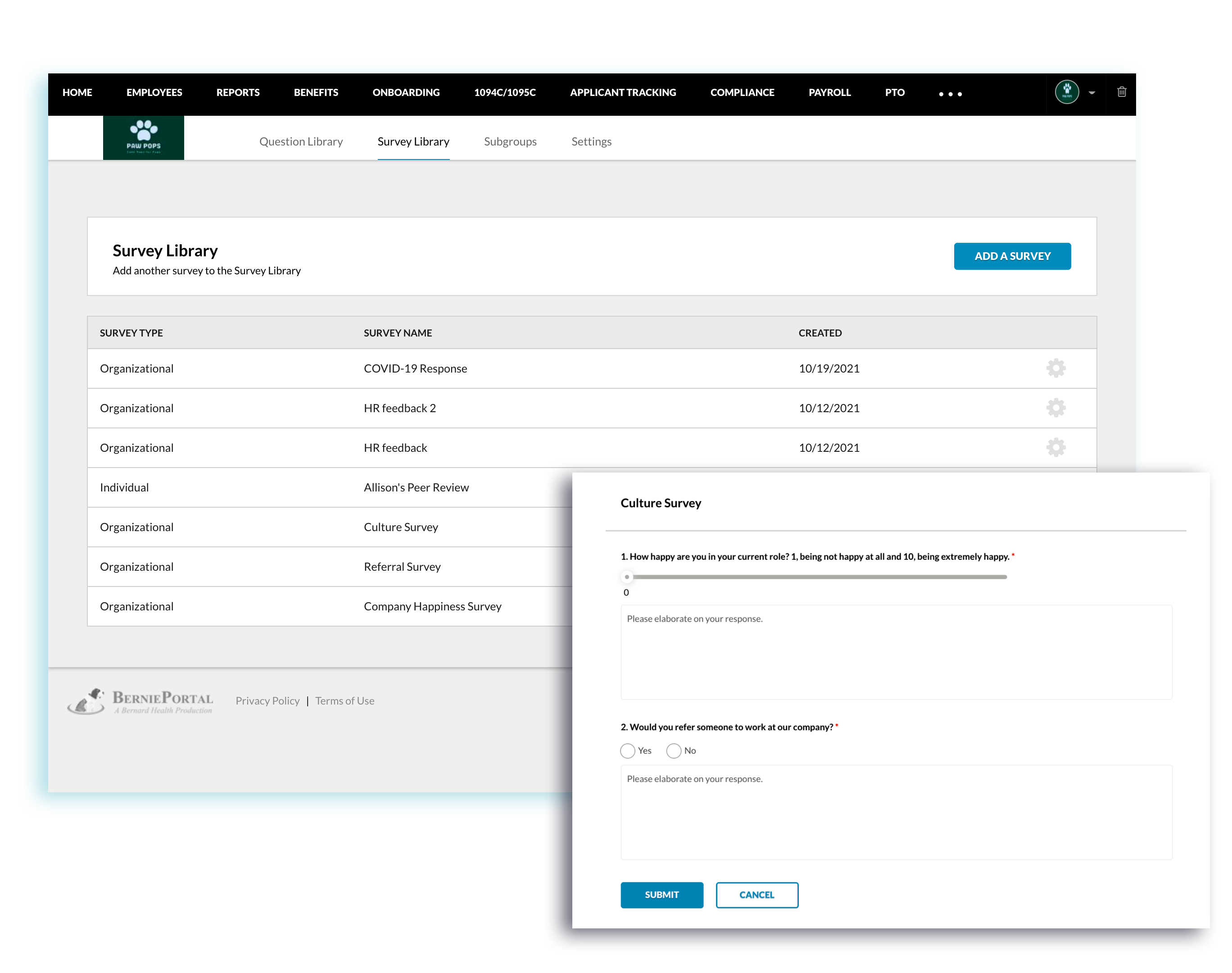This screenshot has width=1232, height=973.
Task: Click the Add a Survey button
Action: [1012, 256]
